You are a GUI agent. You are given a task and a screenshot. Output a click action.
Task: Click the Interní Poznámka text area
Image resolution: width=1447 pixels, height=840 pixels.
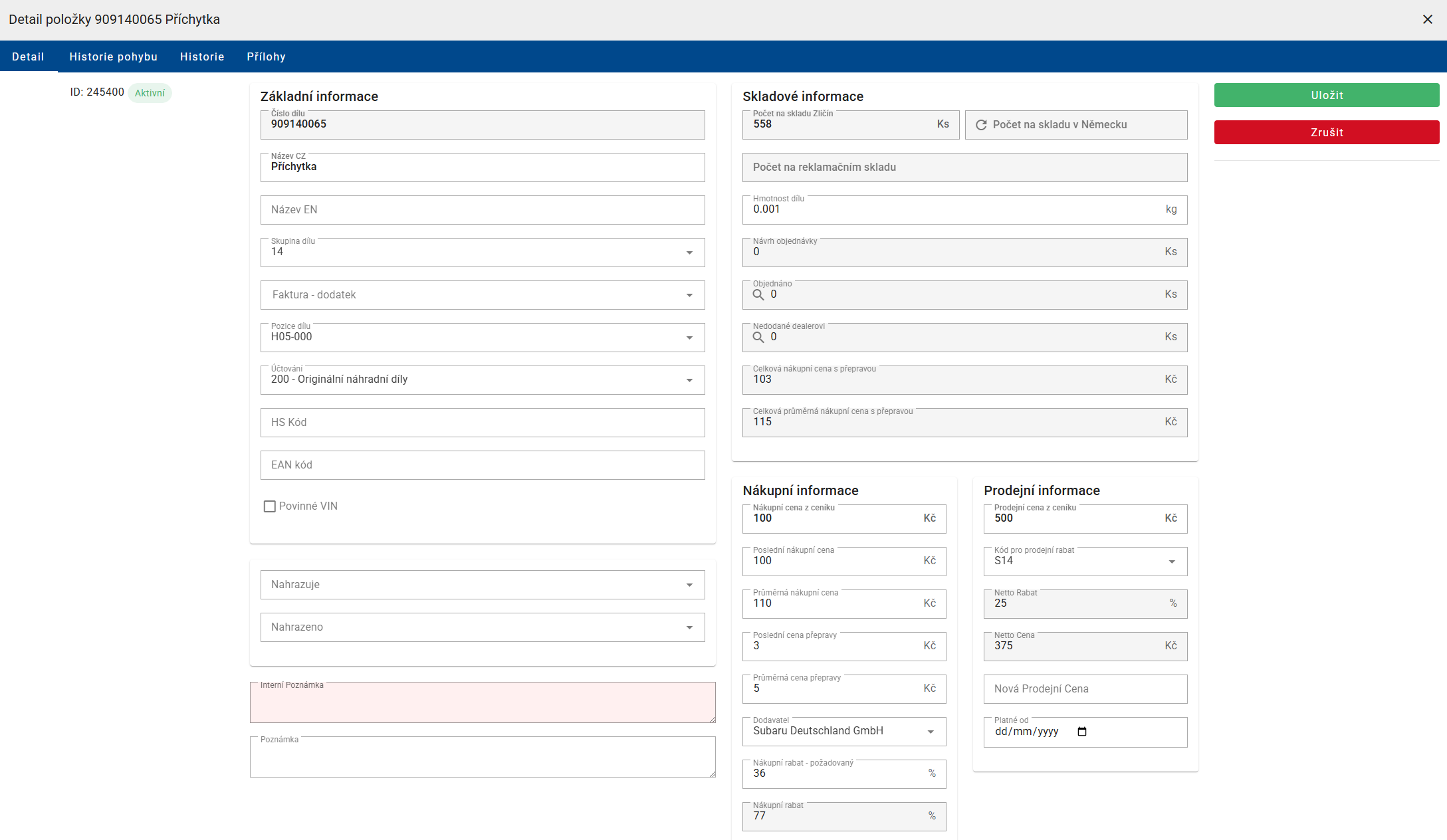483,702
